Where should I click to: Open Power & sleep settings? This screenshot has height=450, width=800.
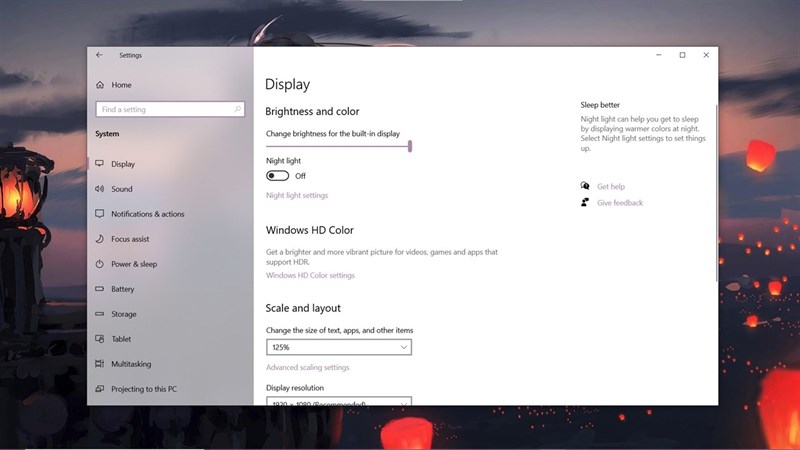(x=134, y=264)
